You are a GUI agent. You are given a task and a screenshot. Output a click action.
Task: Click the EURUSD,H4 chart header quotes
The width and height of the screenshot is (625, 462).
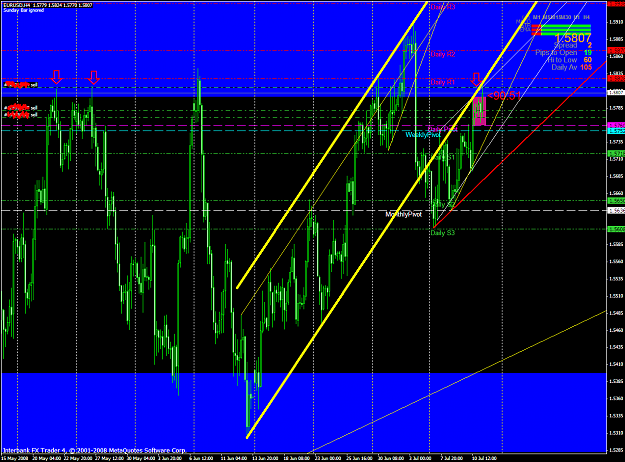(x=47, y=5)
